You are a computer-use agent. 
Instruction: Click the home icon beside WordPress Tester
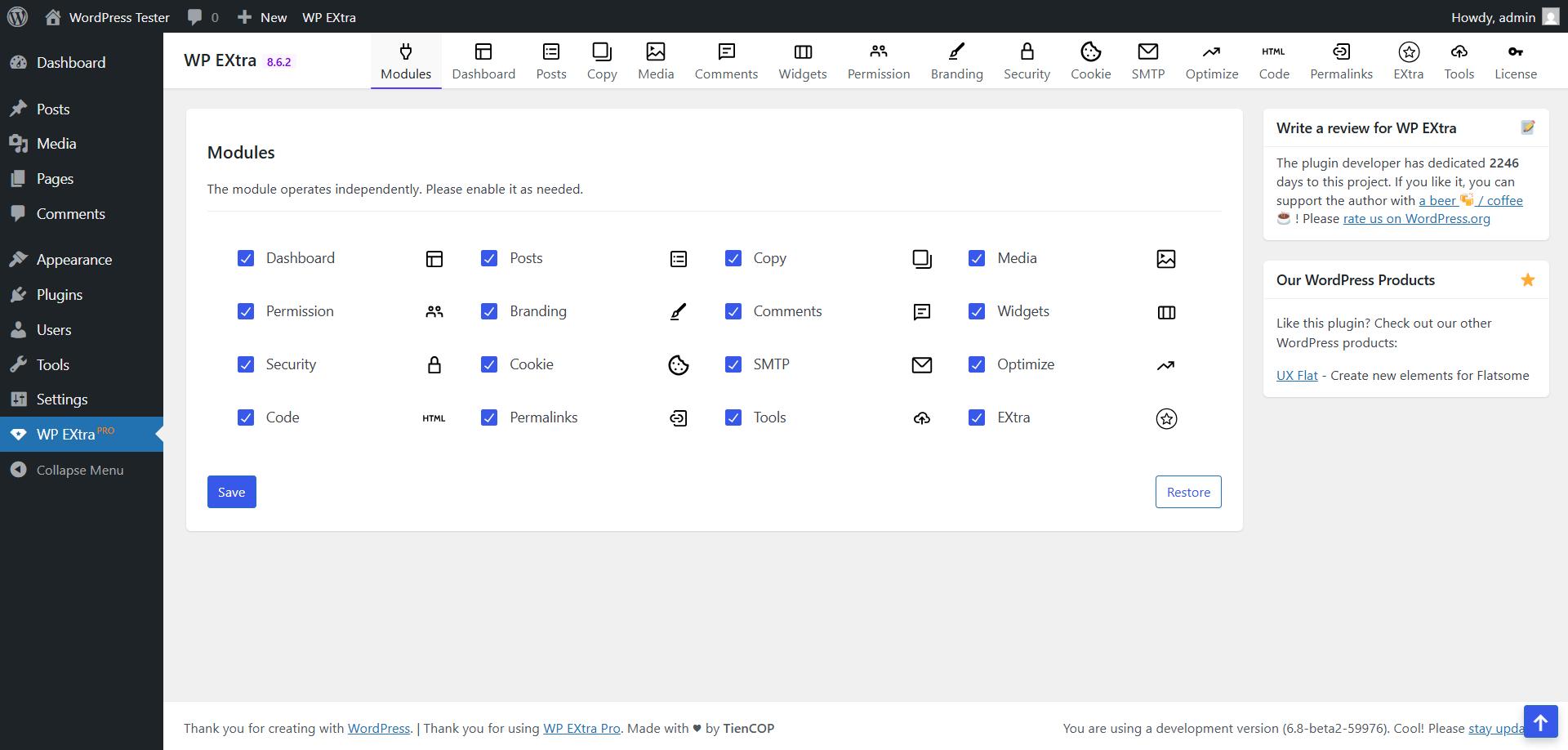coord(53,17)
